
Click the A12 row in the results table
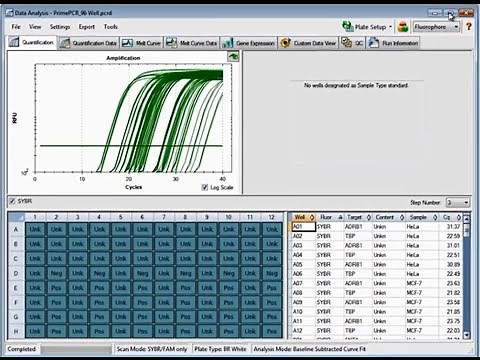(377, 331)
